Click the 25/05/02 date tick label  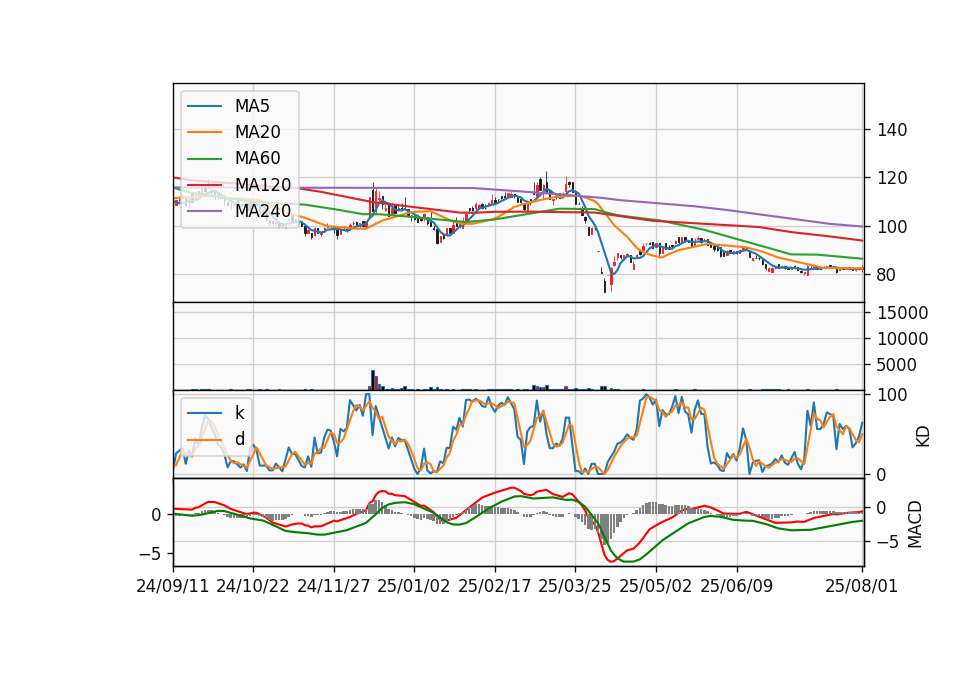tap(656, 586)
